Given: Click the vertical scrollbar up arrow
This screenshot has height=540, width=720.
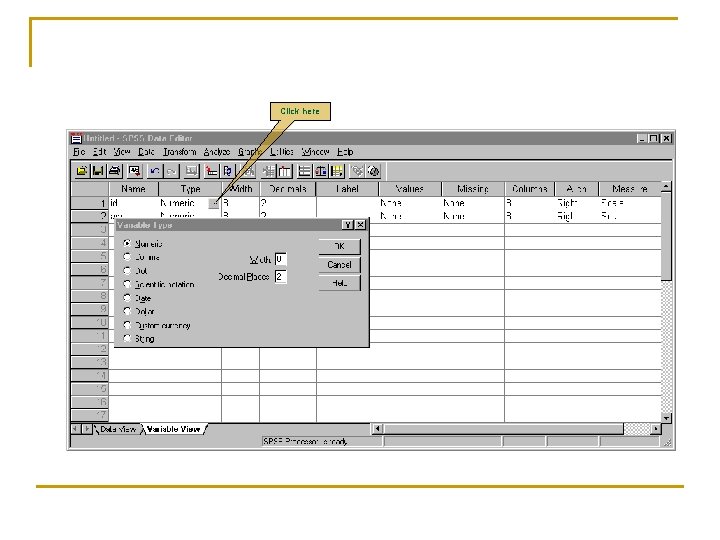Looking at the screenshot, I should [x=666, y=187].
